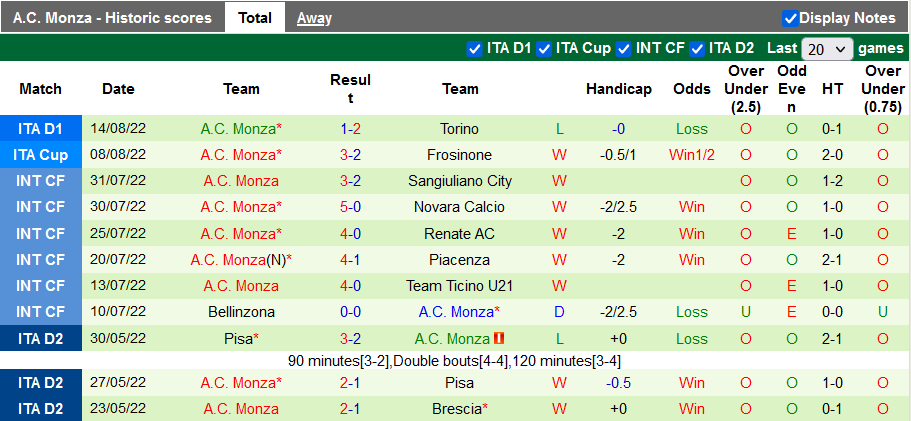Viewport: 911px width, 421px height.
Task: Disable the ITA D2 filter checkbox
Action: [697, 48]
